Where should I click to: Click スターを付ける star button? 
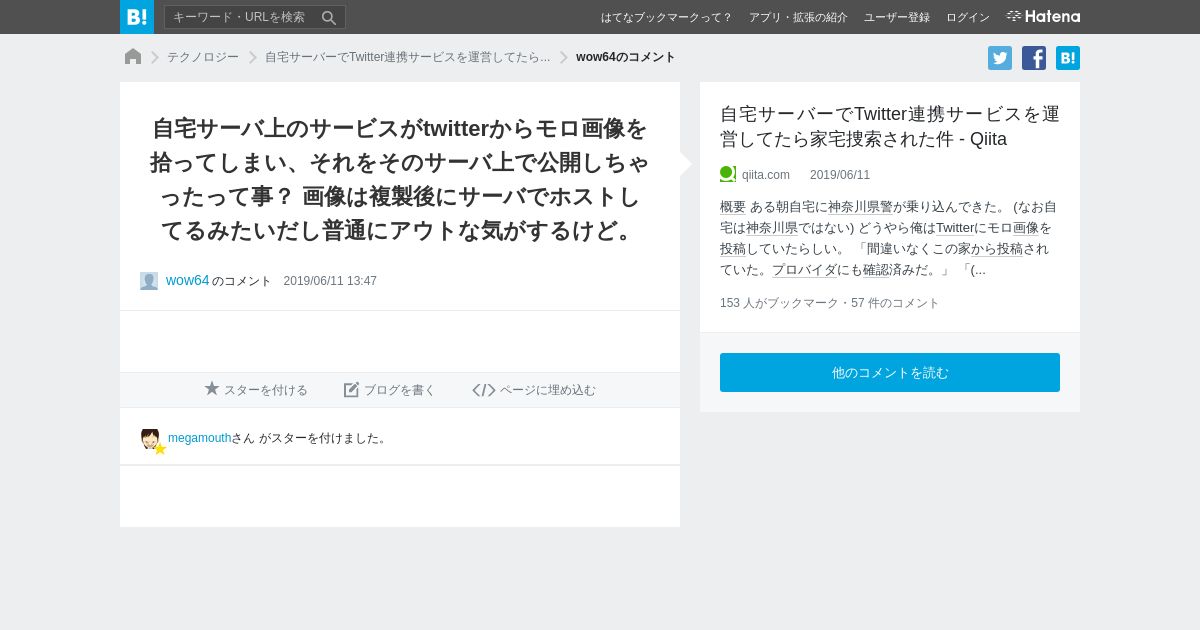[x=256, y=390]
